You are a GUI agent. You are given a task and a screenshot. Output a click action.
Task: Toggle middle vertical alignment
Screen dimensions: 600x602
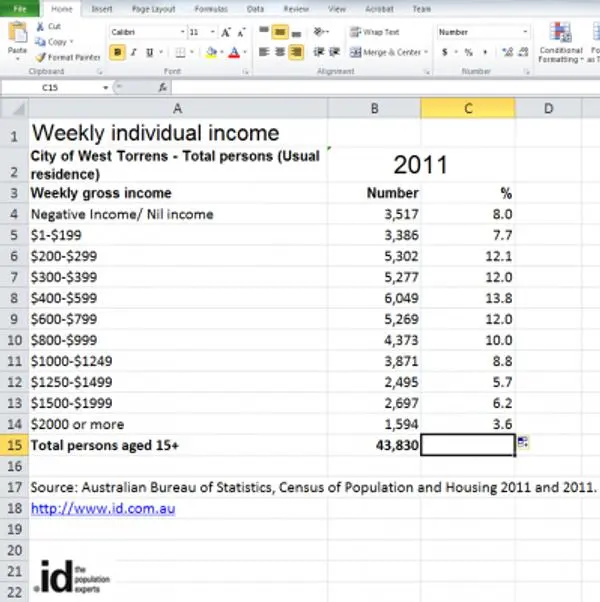click(x=280, y=32)
